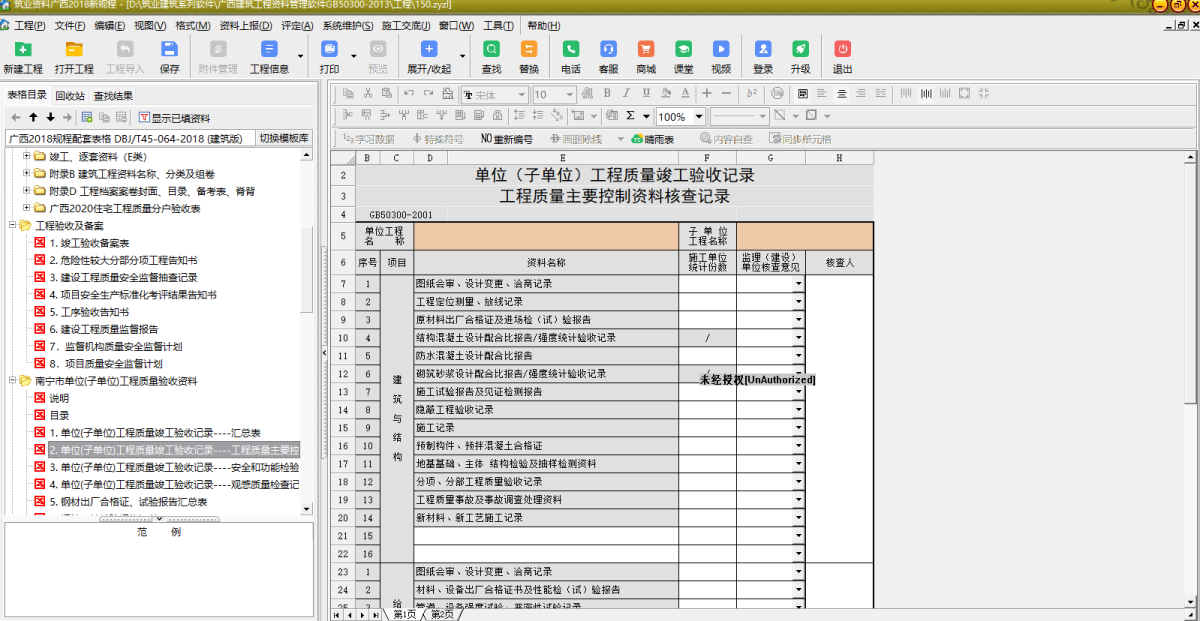Image resolution: width=1200 pixels, height=621 pixels.
Task: Toggle 展开/收起 expand-collapse button
Action: pos(429,56)
